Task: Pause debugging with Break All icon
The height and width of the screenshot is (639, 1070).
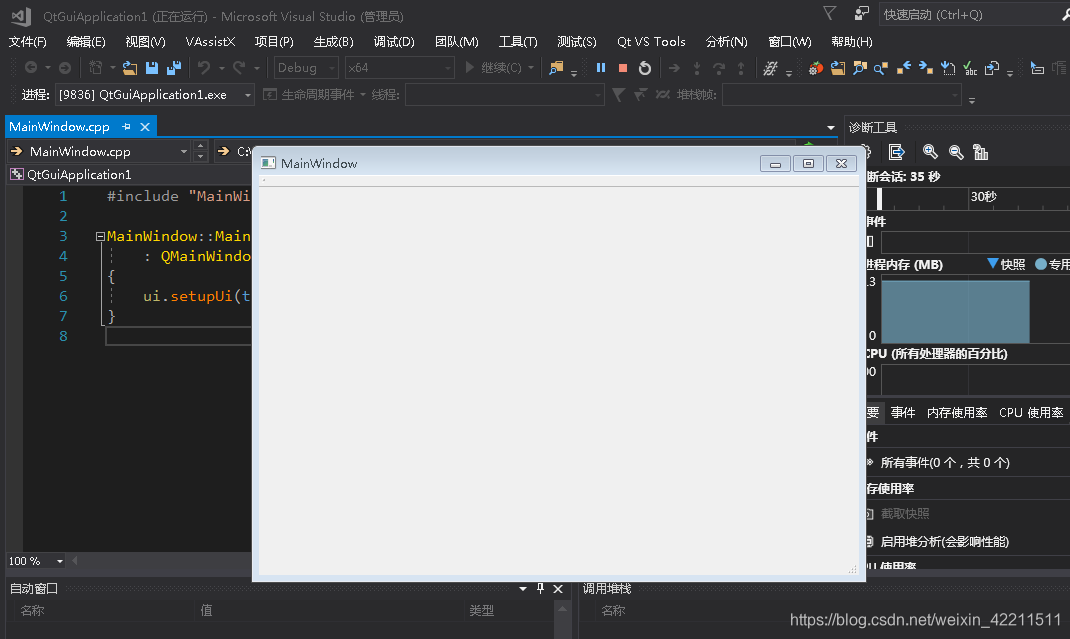Action: [601, 68]
